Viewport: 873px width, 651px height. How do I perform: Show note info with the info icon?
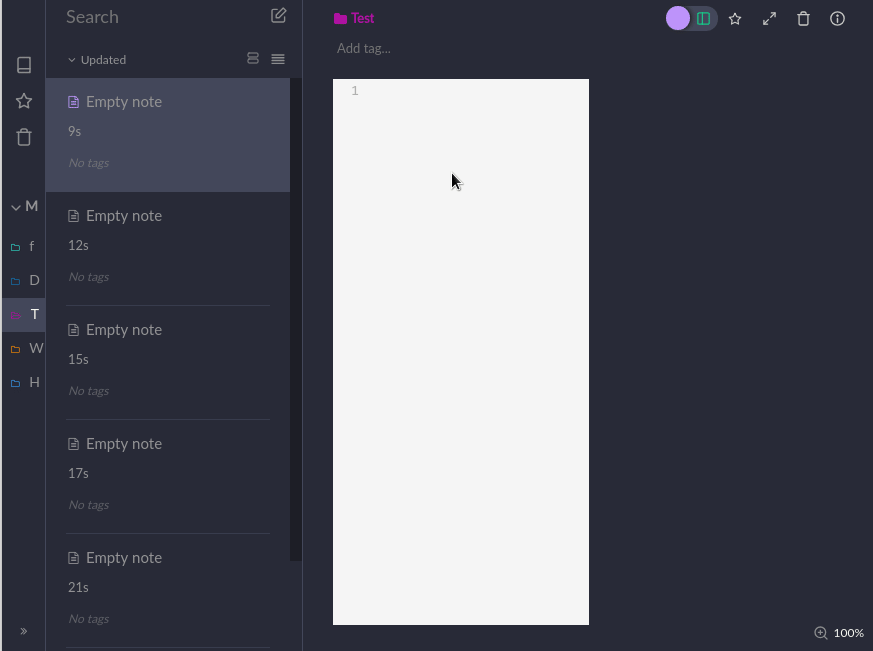[x=837, y=19]
